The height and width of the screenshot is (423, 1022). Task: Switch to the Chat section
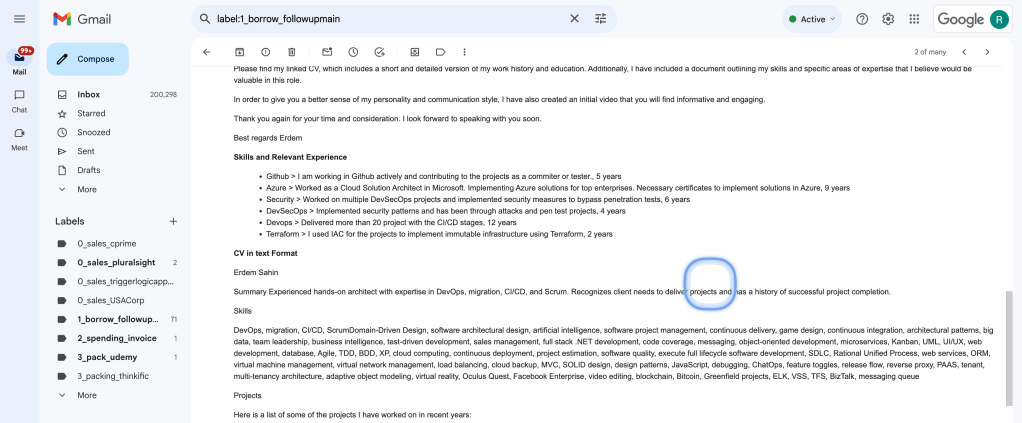20,101
